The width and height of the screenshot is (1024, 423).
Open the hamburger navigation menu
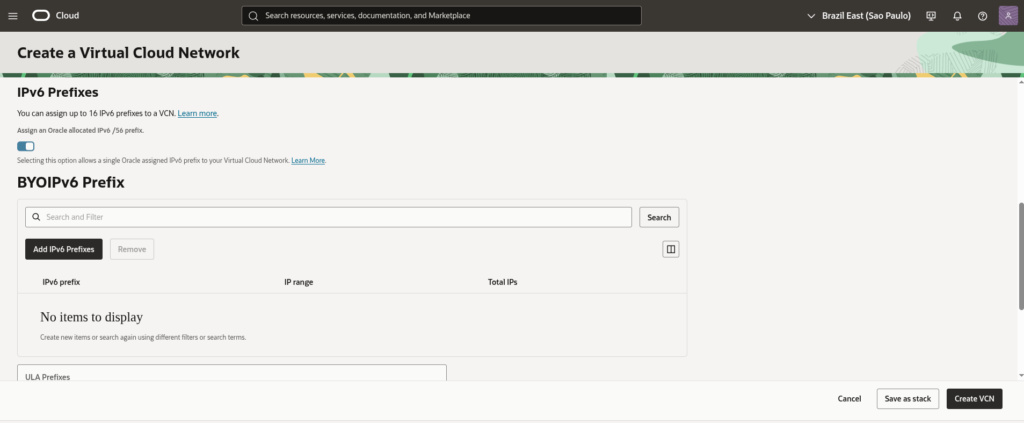pos(13,16)
